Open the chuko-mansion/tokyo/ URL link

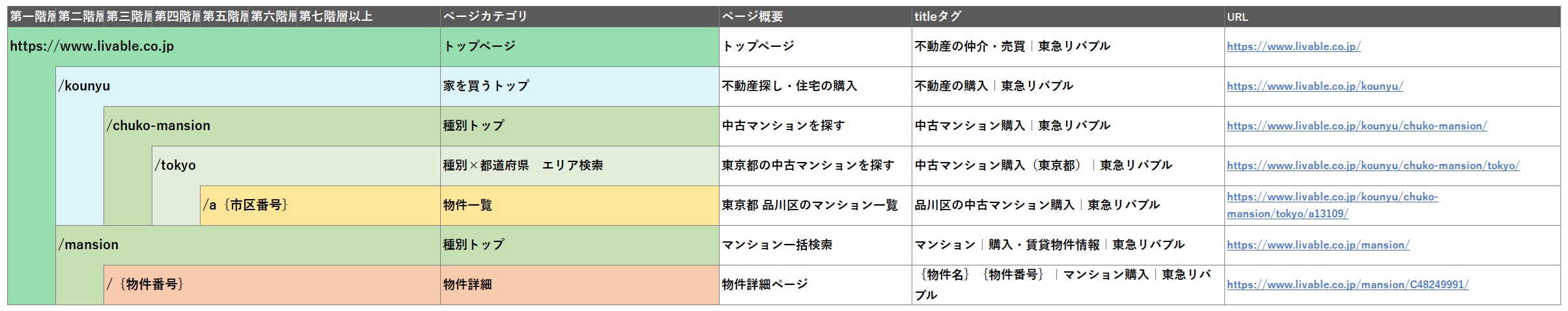[x=1373, y=166]
